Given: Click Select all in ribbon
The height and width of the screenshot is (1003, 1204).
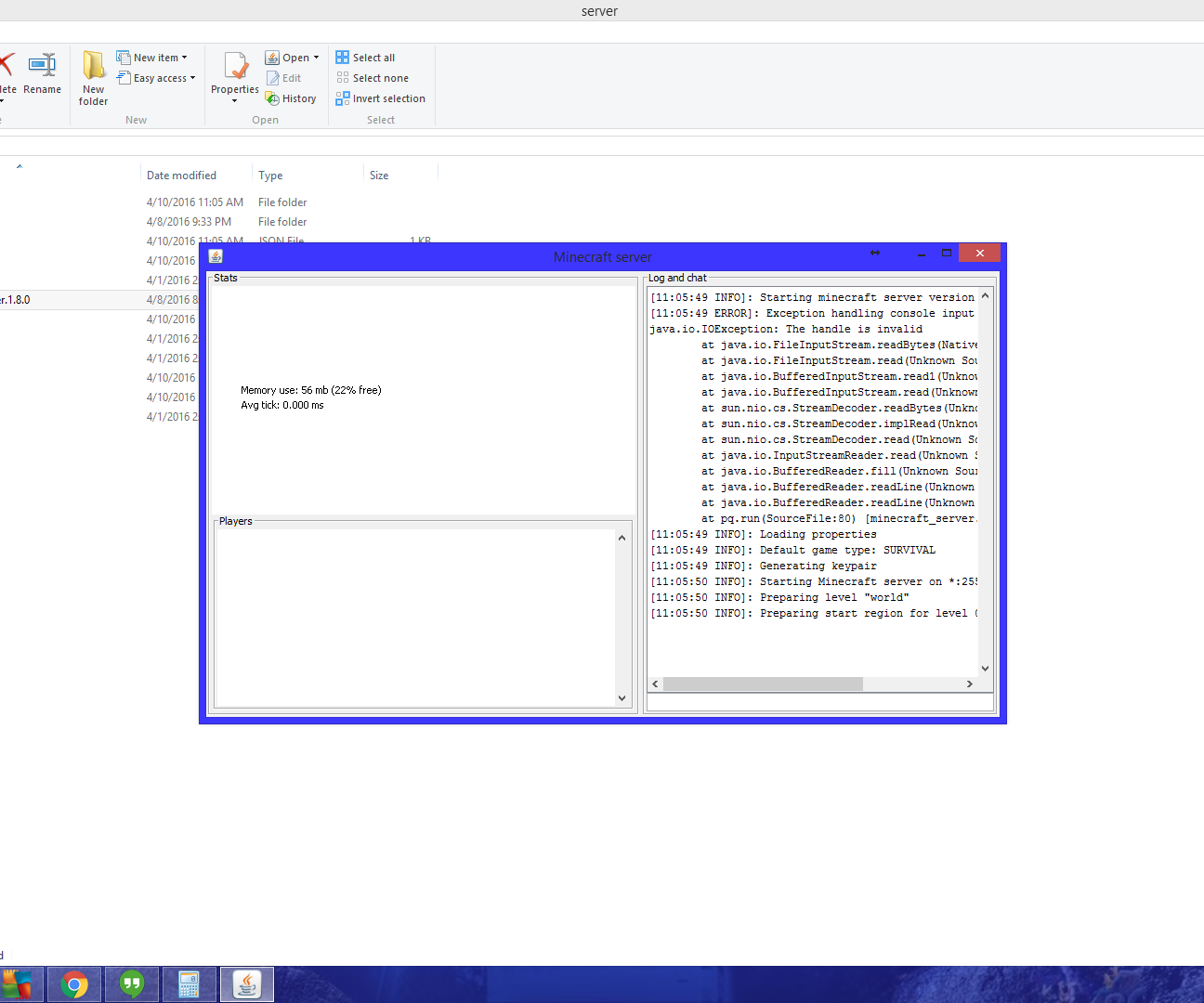Looking at the screenshot, I should (x=365, y=58).
